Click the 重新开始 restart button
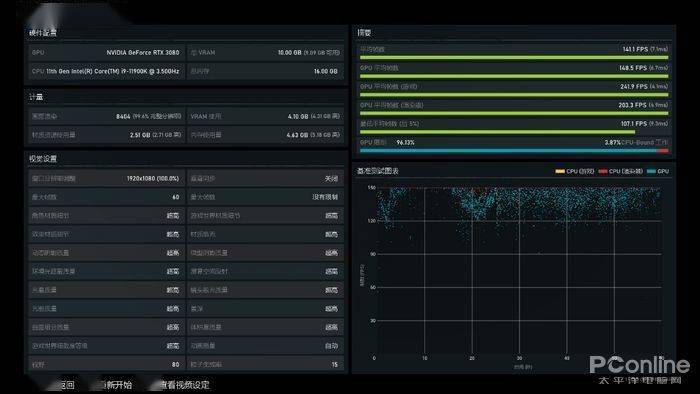 (117, 385)
